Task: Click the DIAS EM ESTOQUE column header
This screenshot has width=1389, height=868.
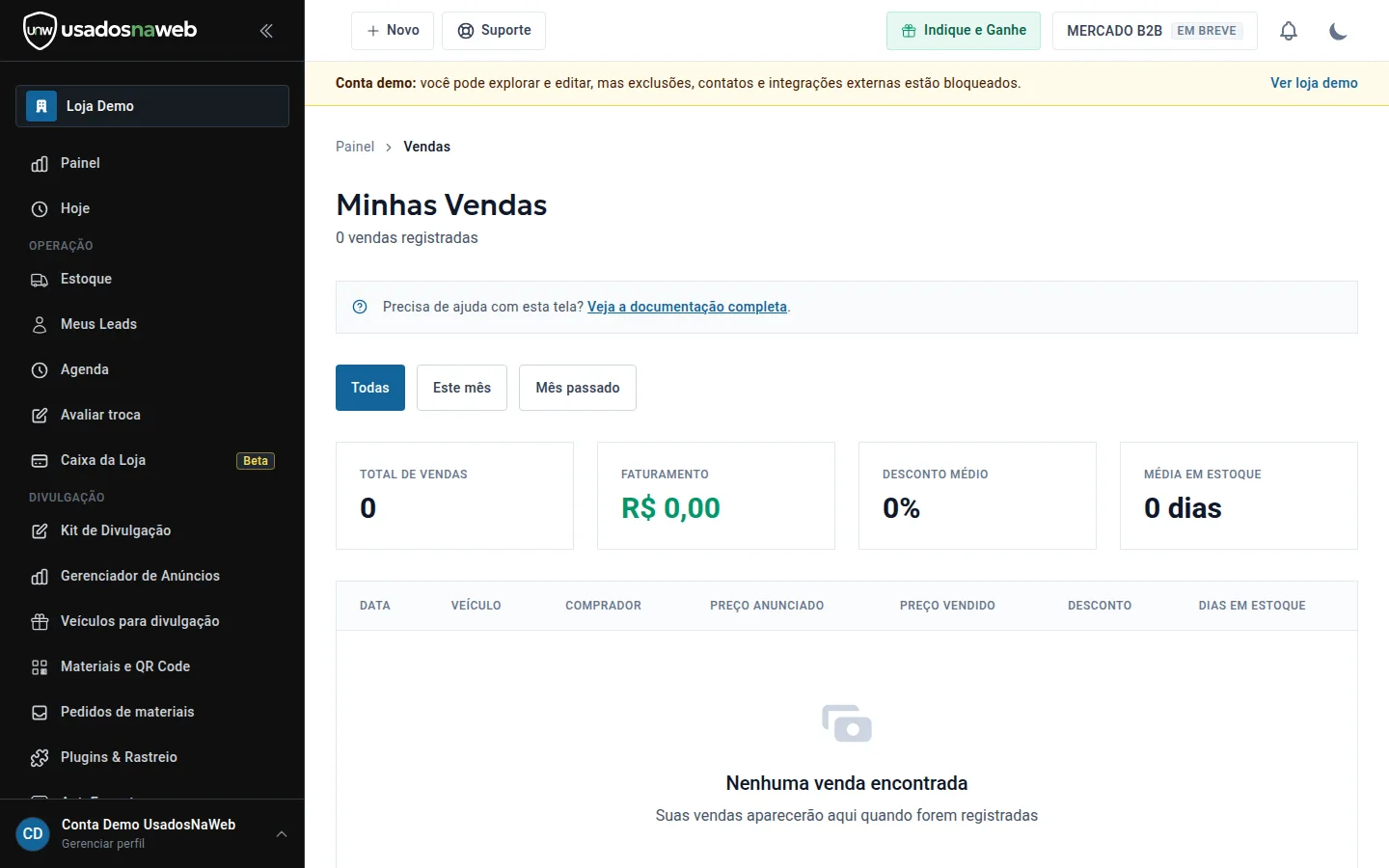Action: coord(1252,606)
